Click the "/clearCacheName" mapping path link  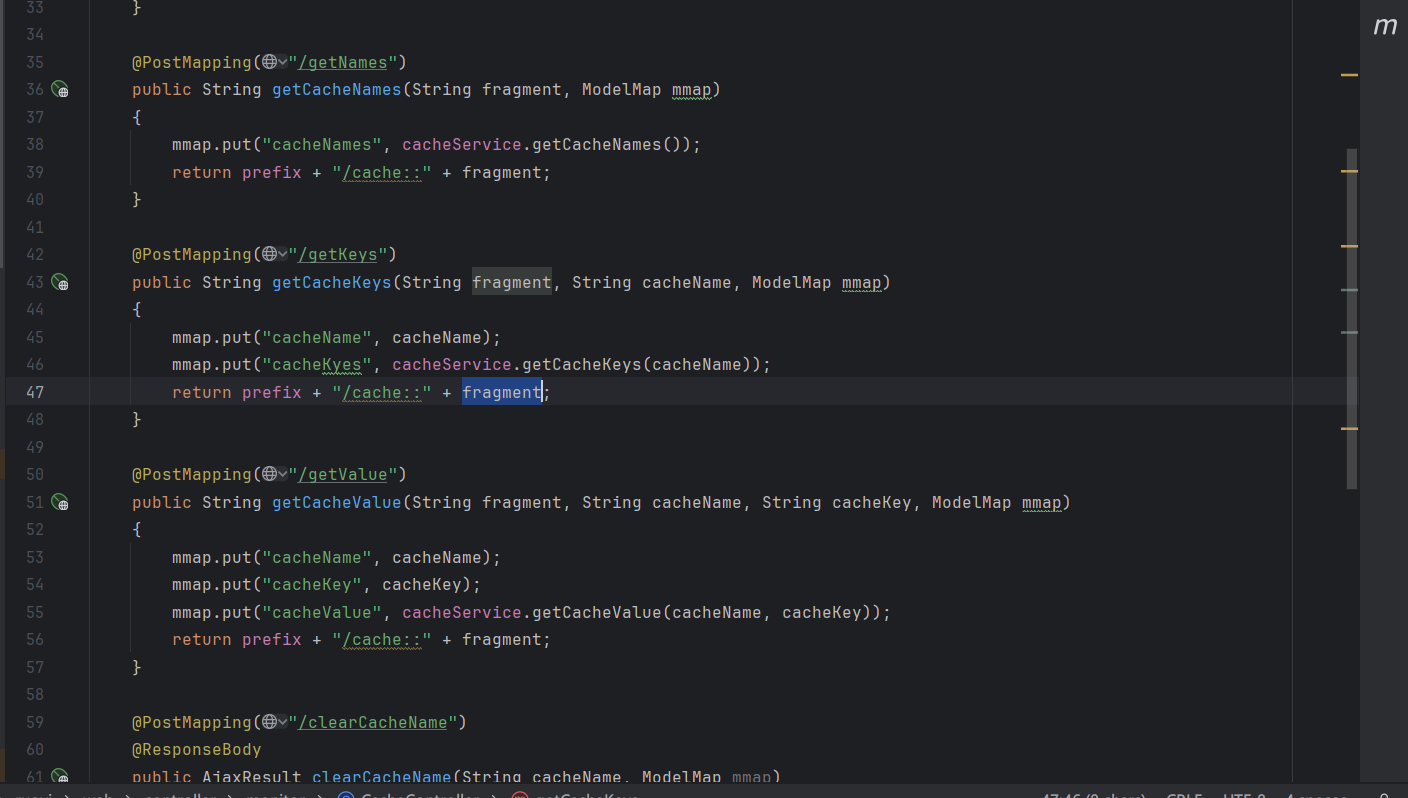pyautogui.click(x=373, y=722)
